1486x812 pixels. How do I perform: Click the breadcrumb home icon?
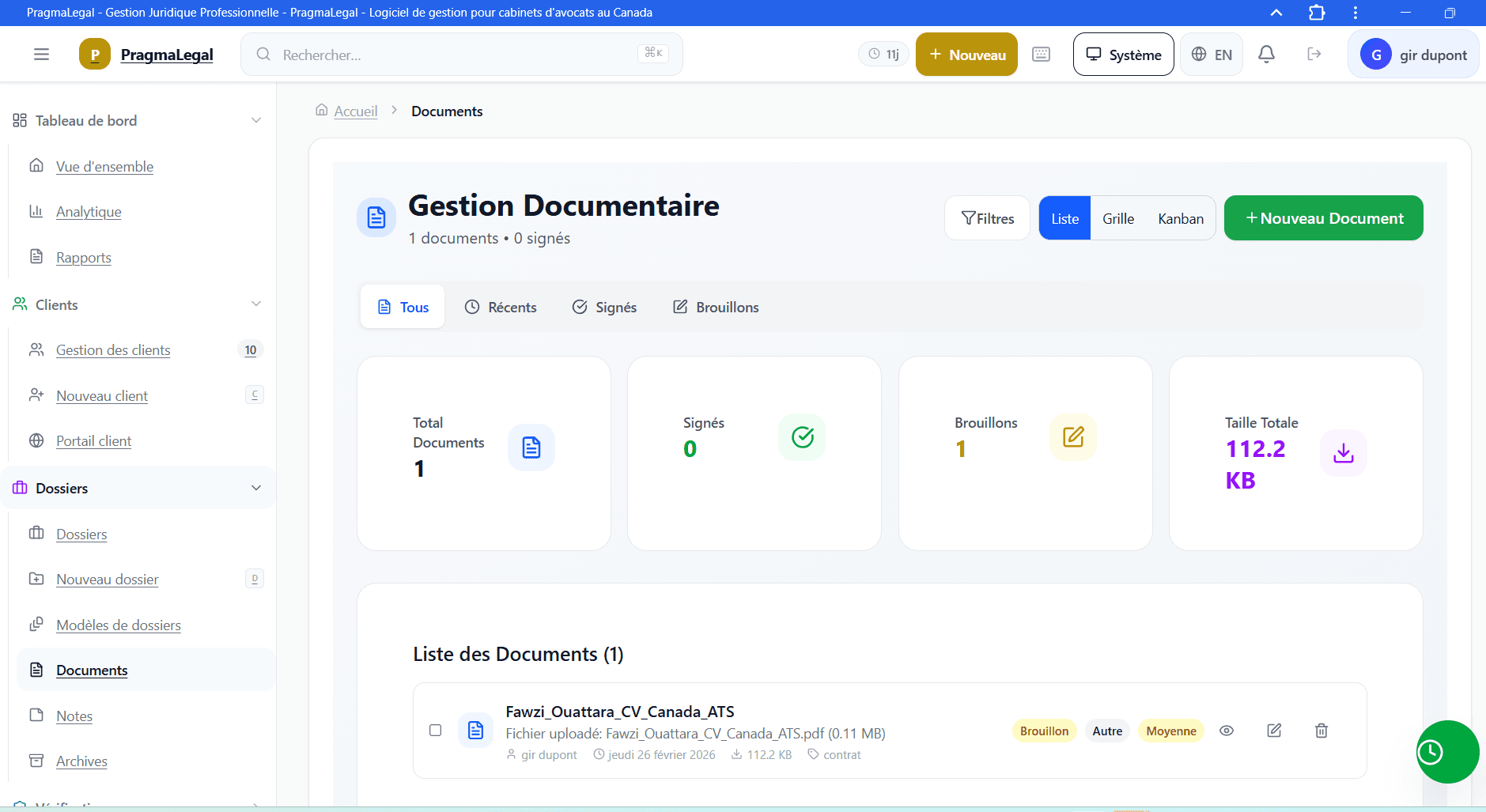coord(322,110)
